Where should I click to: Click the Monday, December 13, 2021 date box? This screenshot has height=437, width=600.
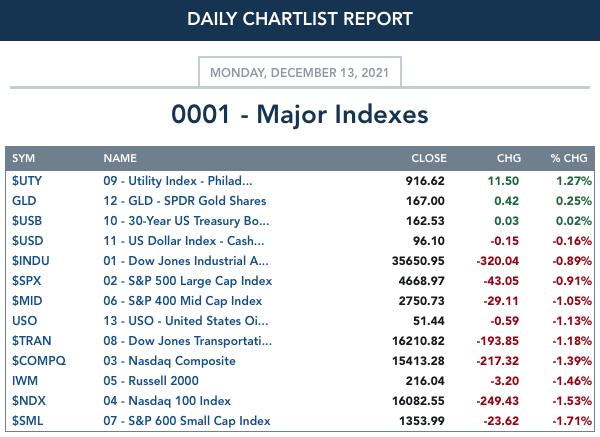(300, 72)
